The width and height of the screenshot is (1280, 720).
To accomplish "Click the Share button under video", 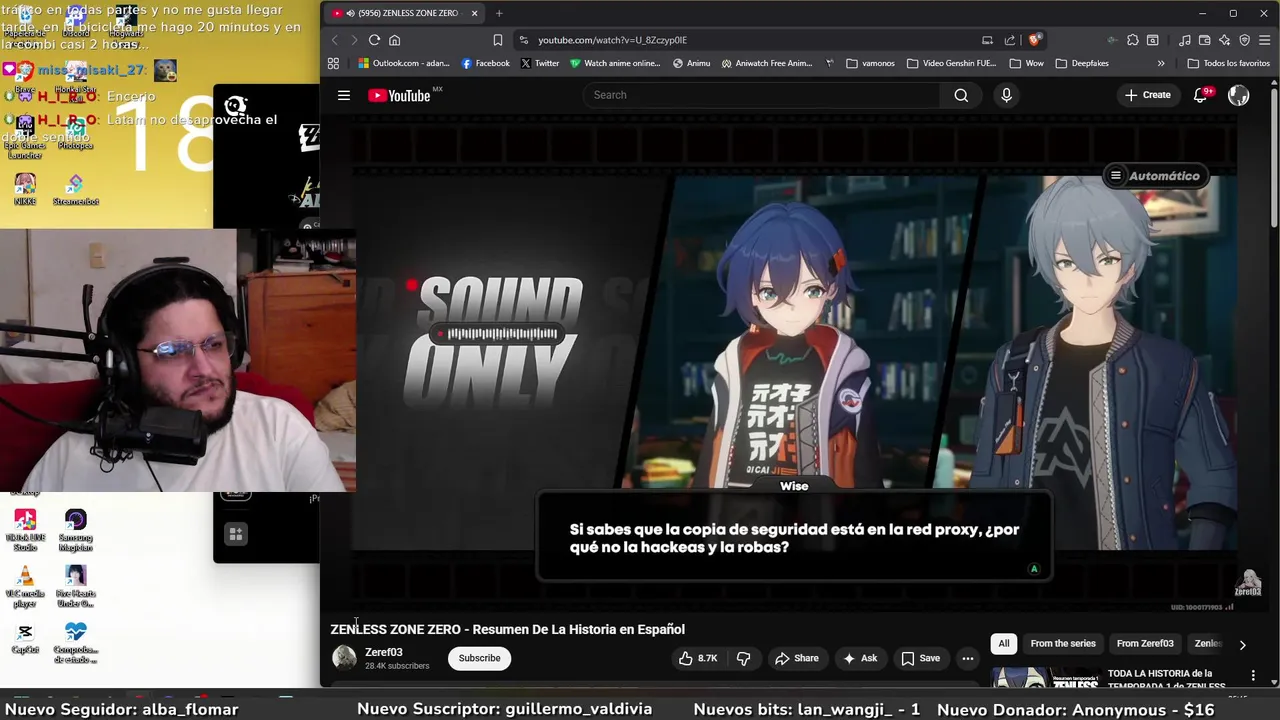I will coord(796,658).
